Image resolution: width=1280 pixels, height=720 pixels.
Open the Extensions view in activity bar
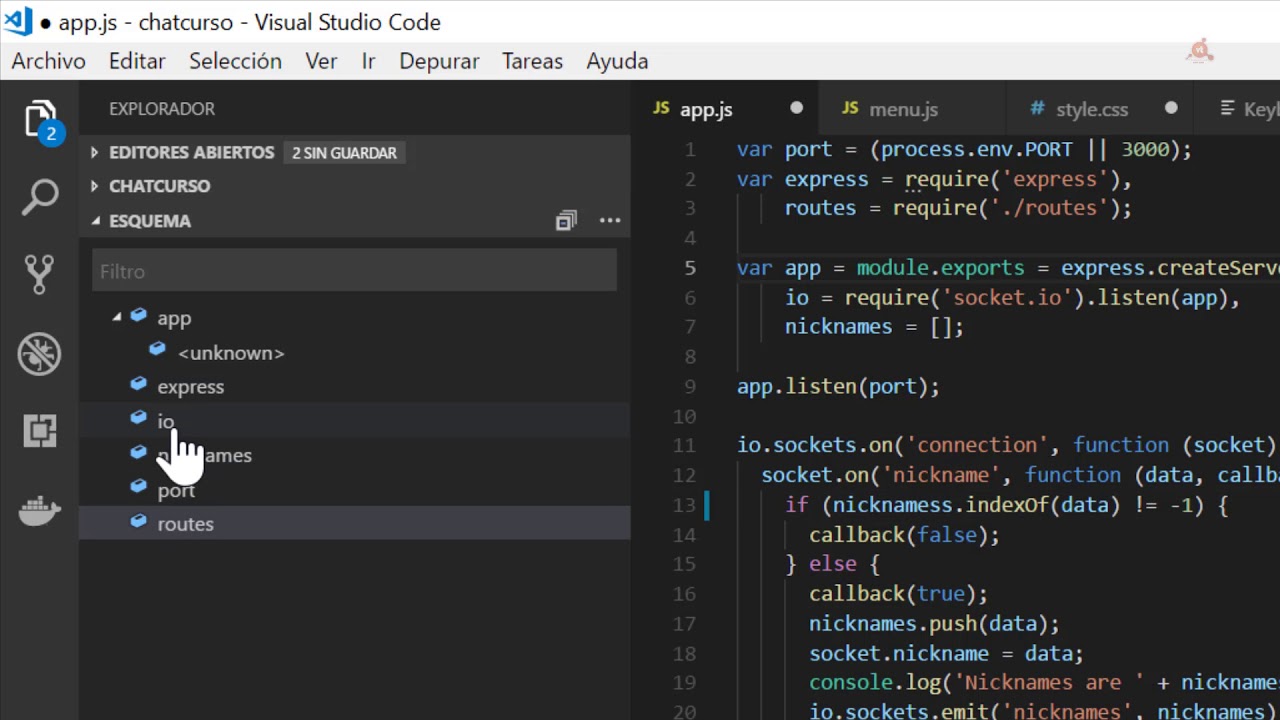[x=40, y=431]
